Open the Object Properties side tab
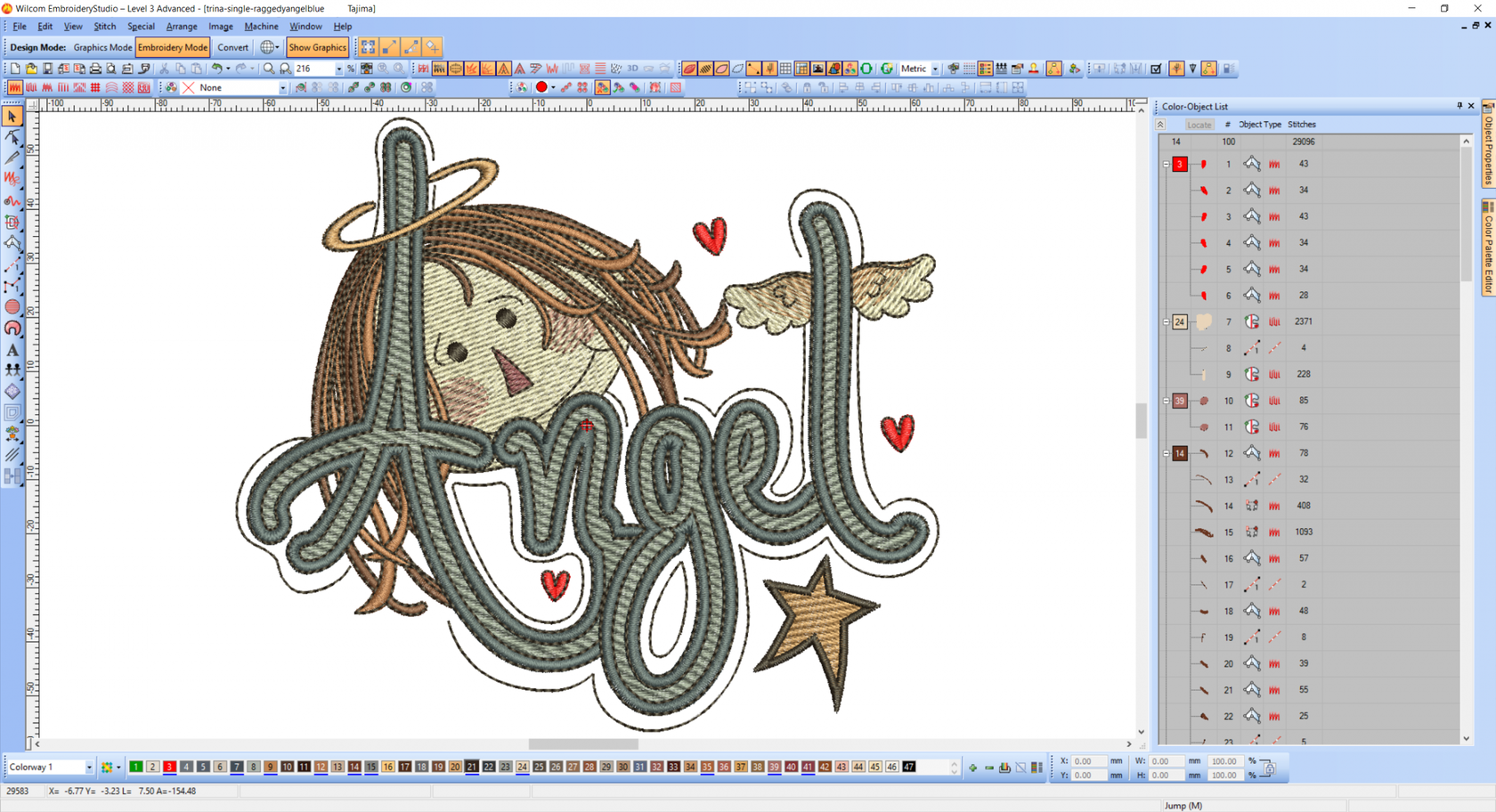Screen dimensions: 1496x812 coord(1488,143)
